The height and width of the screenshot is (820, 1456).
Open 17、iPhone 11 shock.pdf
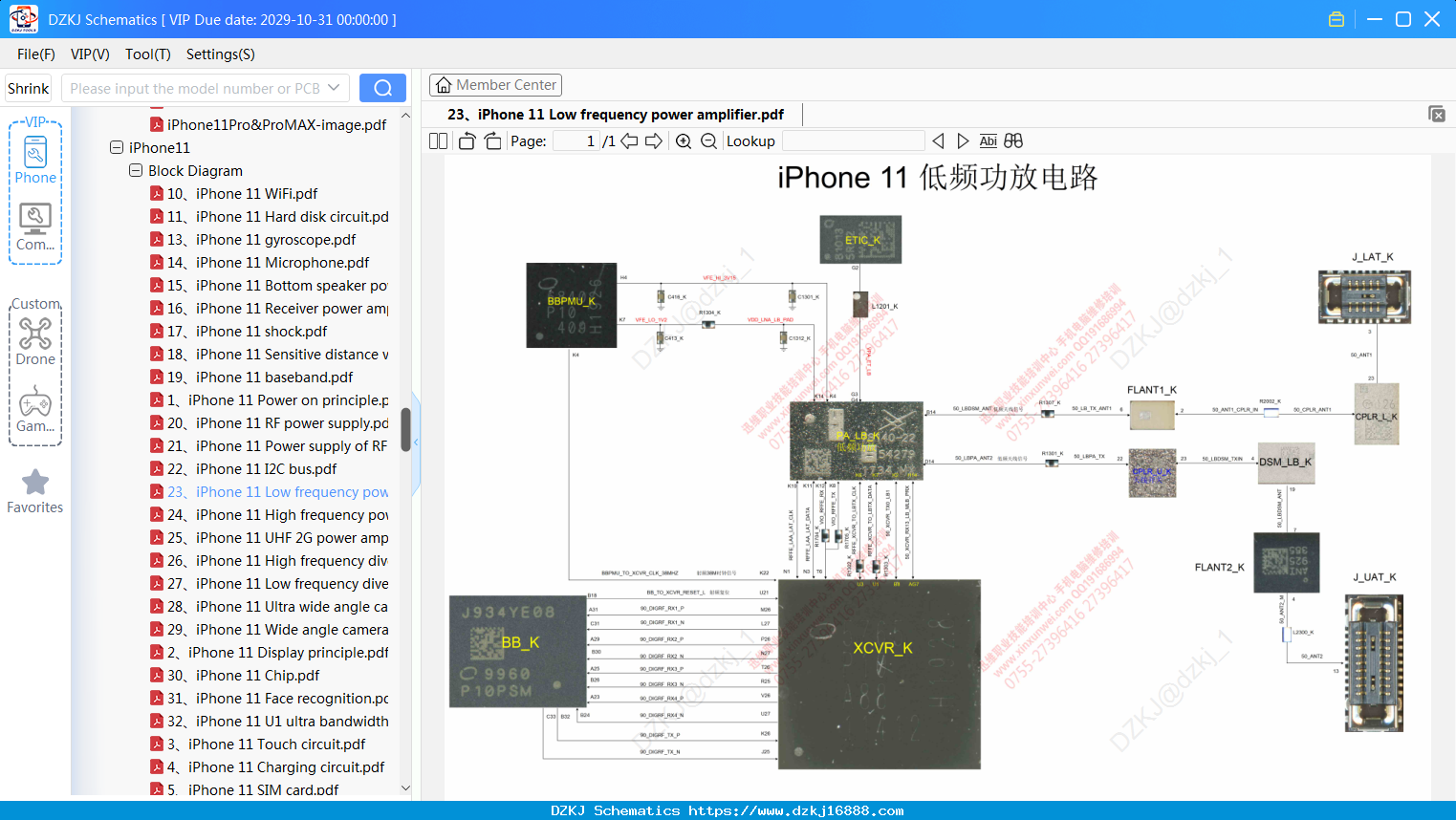[x=248, y=331]
